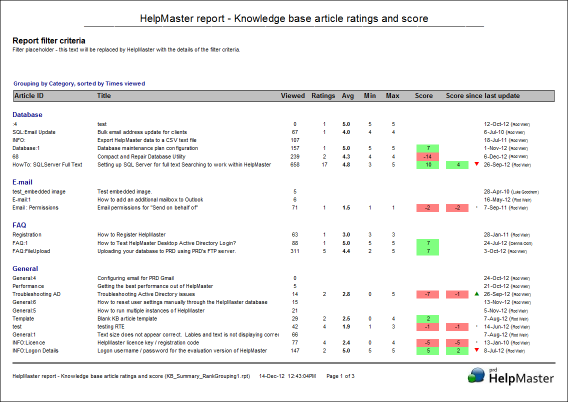Click the FAQ:FileUpload article ID
Image resolution: width=568 pixels, height=402 pixels.
[x=31, y=251]
